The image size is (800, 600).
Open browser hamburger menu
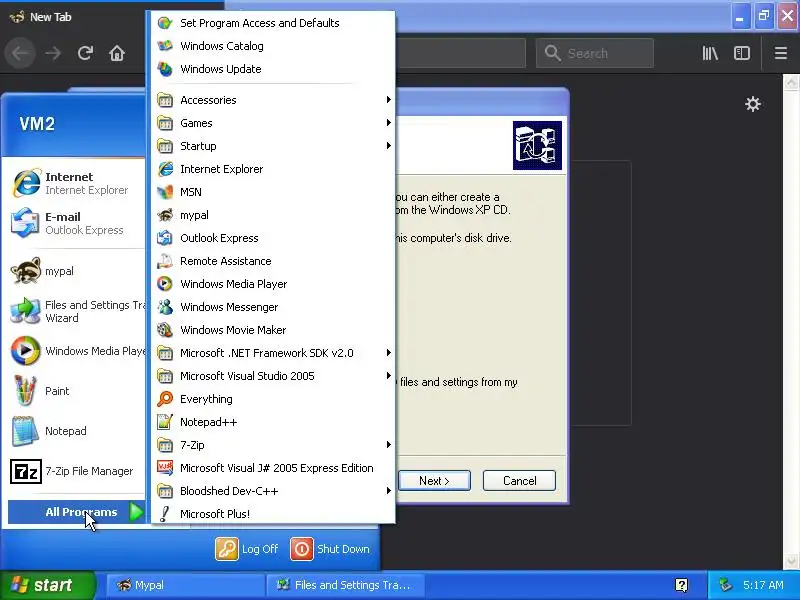781,53
